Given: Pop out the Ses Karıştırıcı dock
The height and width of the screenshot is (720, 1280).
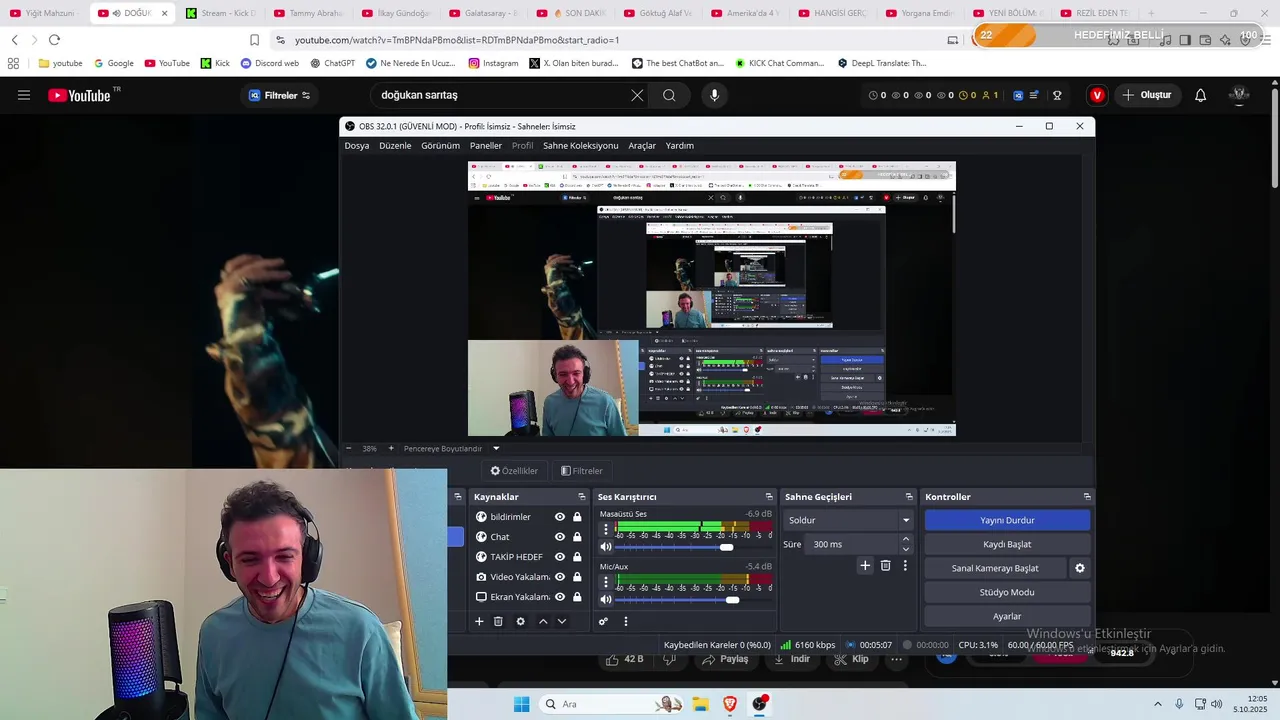Looking at the screenshot, I should 769,497.
